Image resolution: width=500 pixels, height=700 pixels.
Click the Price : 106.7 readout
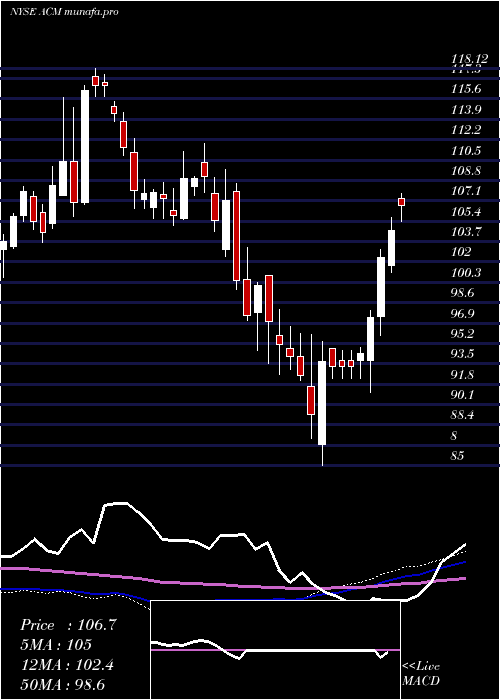(68, 625)
